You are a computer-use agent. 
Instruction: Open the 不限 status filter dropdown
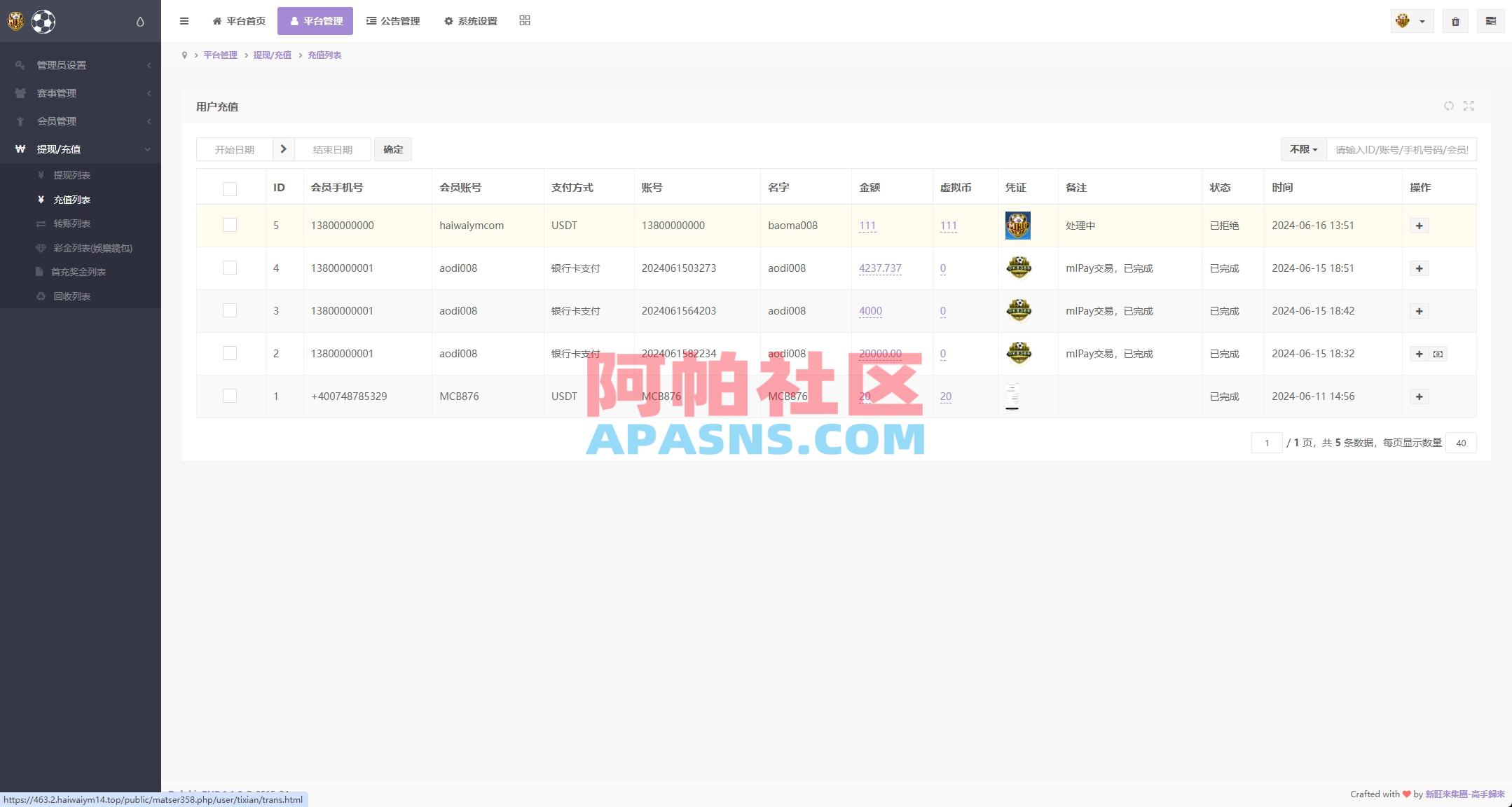[1302, 149]
